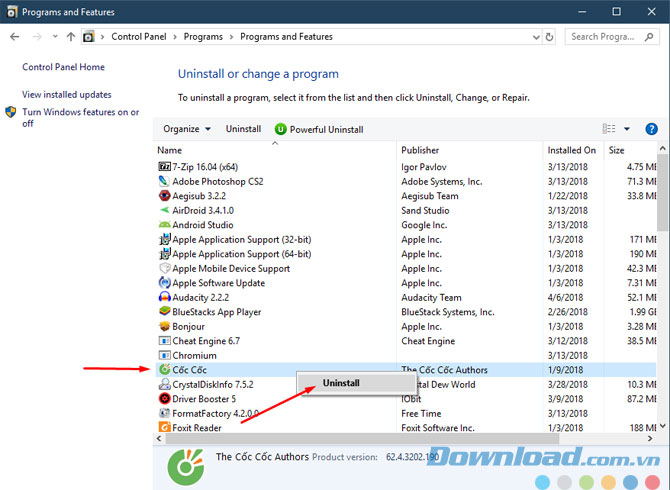
Task: Click the Adobe Photoshop CS2 program icon
Action: click(165, 182)
